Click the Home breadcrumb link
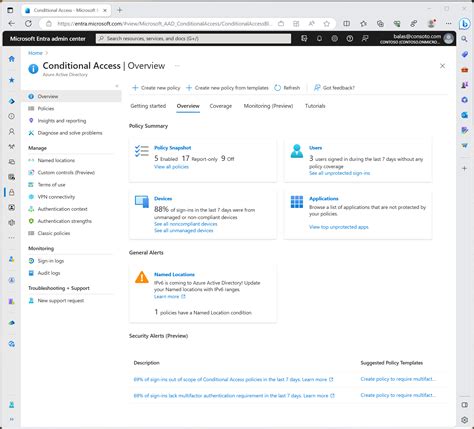Screen dimensions: 474x429 coord(35,53)
